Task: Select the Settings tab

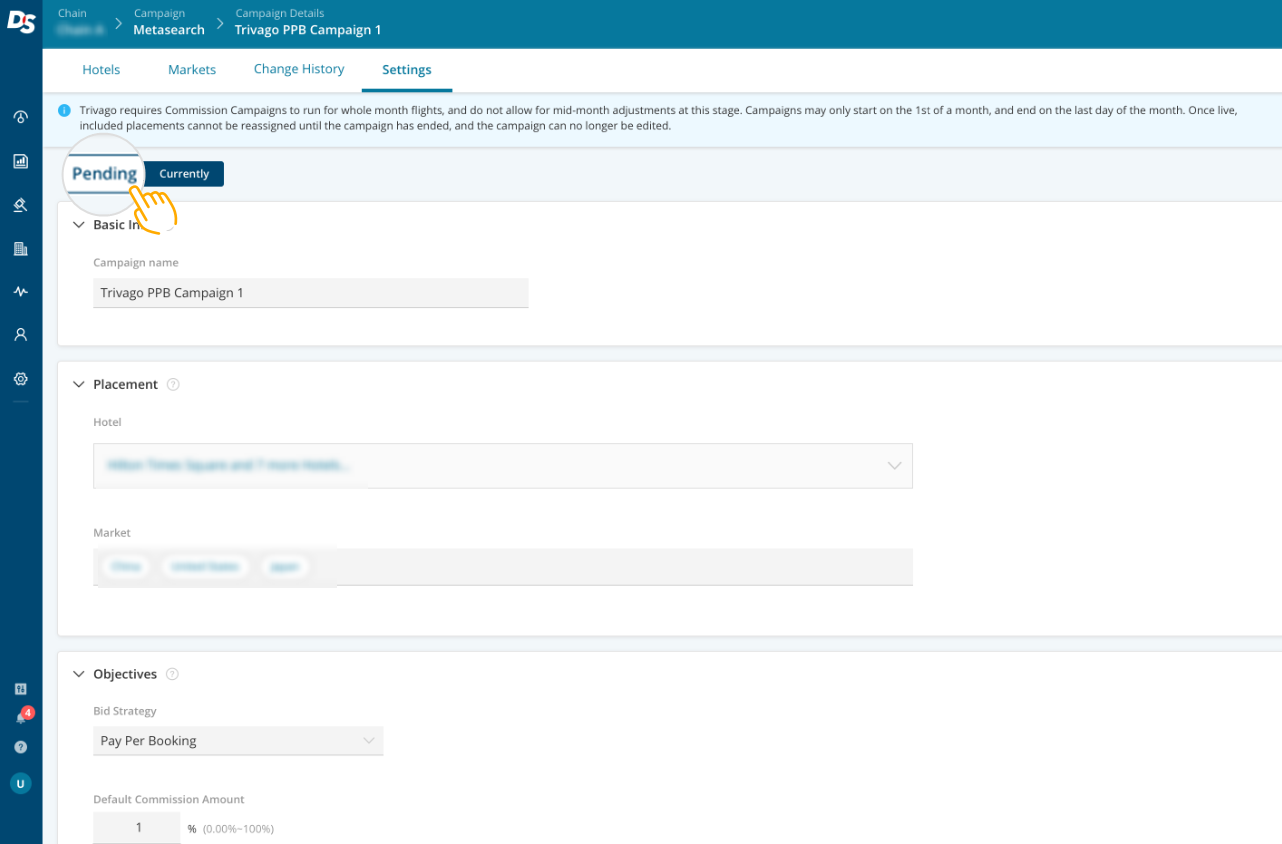Action: (x=407, y=70)
